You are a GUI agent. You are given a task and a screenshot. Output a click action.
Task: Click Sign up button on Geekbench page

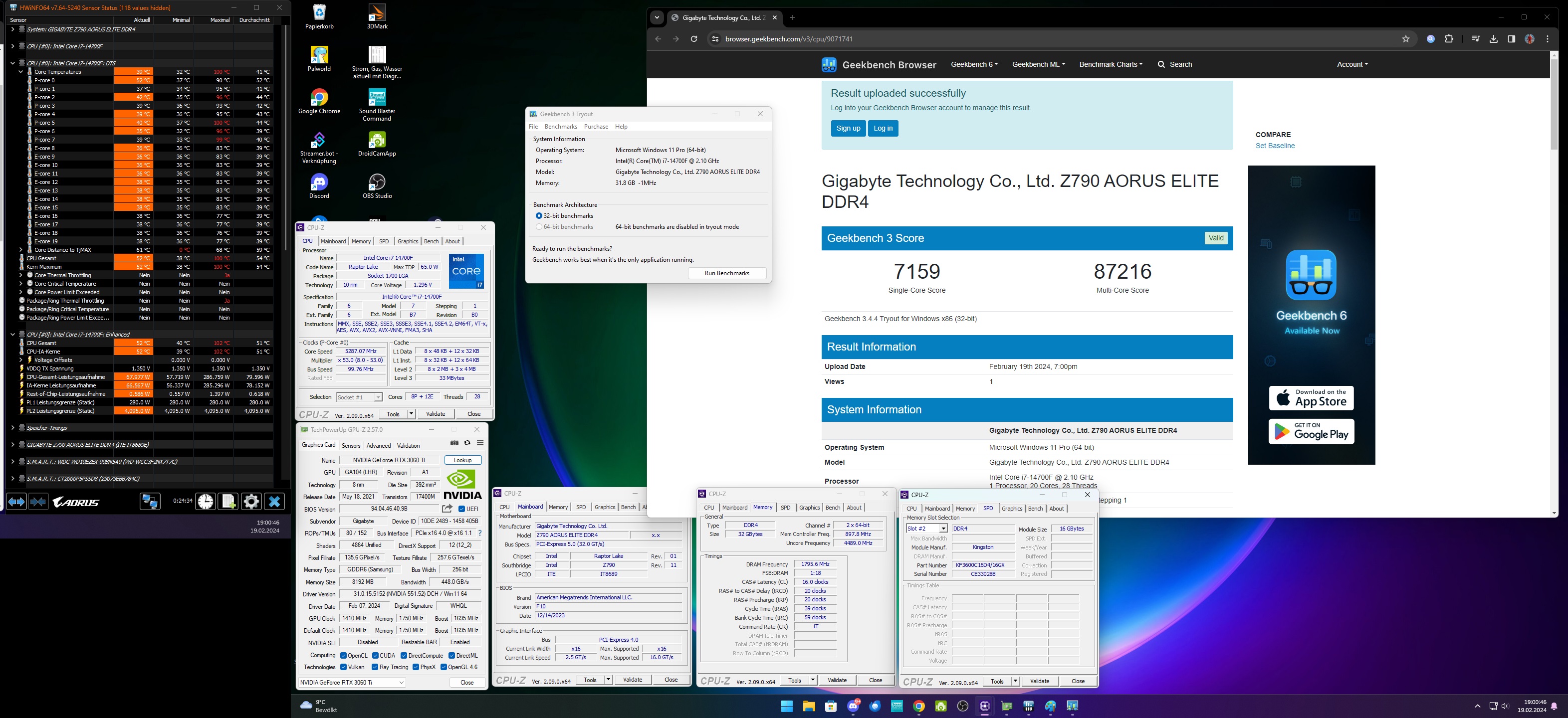pos(848,128)
